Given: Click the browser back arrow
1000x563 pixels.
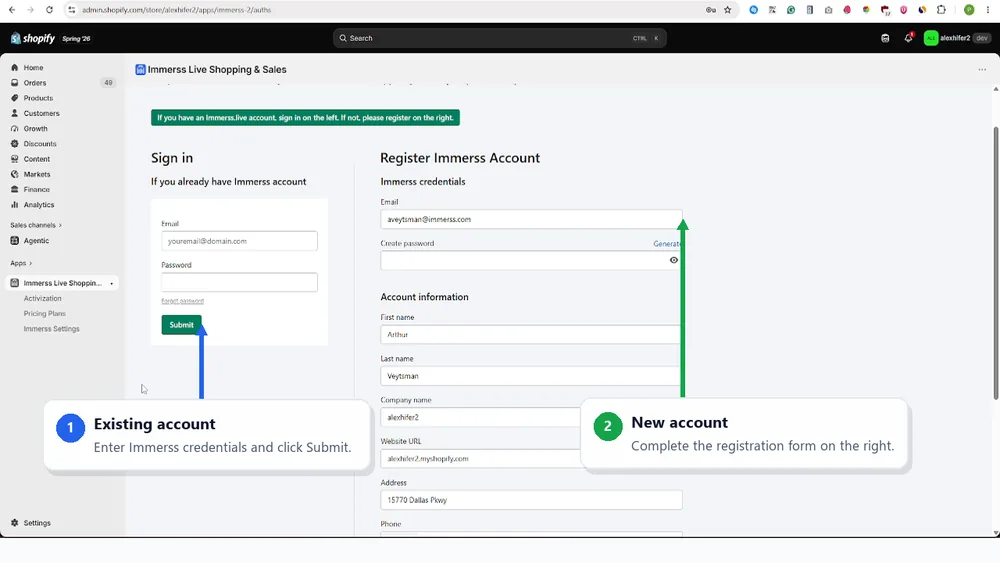Looking at the screenshot, I should pyautogui.click(x=12, y=10).
